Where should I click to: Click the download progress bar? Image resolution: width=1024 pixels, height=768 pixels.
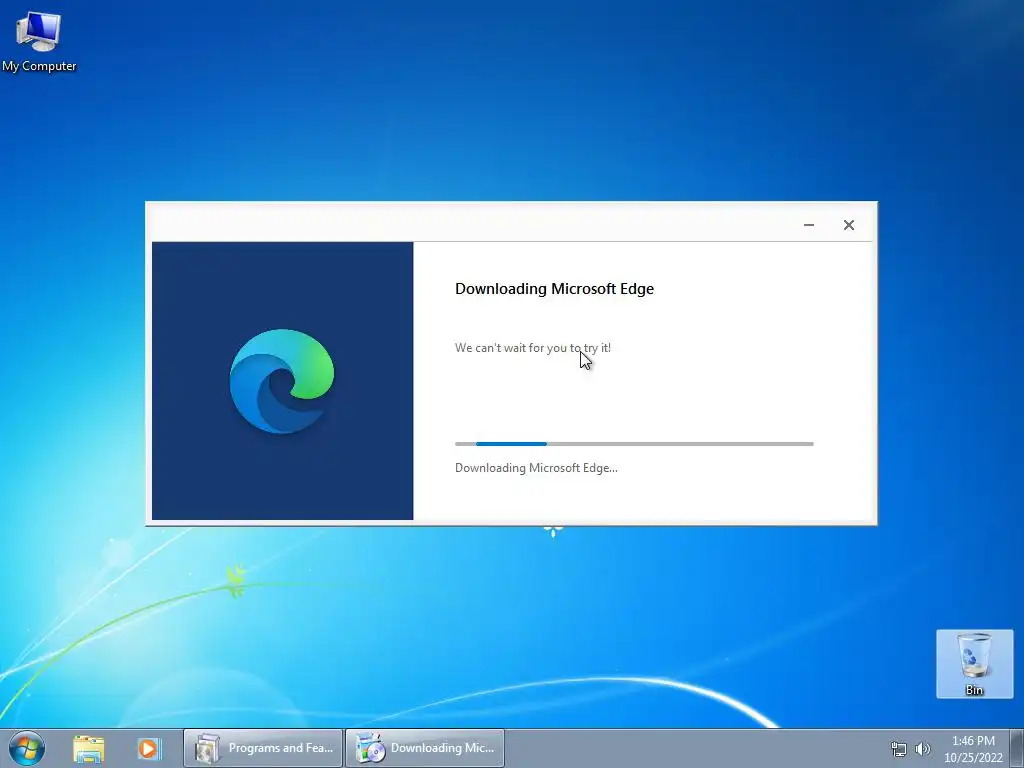(x=634, y=444)
